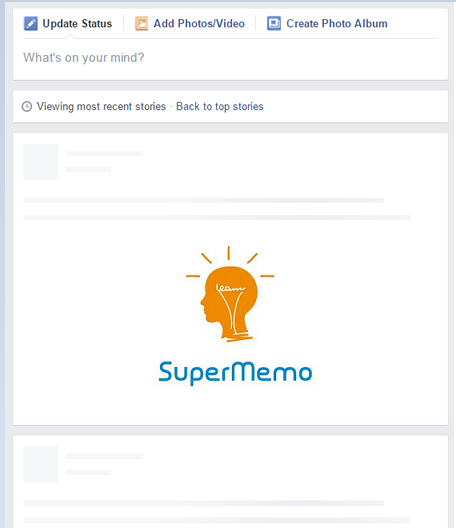Select the Update Status tab
Screen dimensions: 456x528
[68, 24]
